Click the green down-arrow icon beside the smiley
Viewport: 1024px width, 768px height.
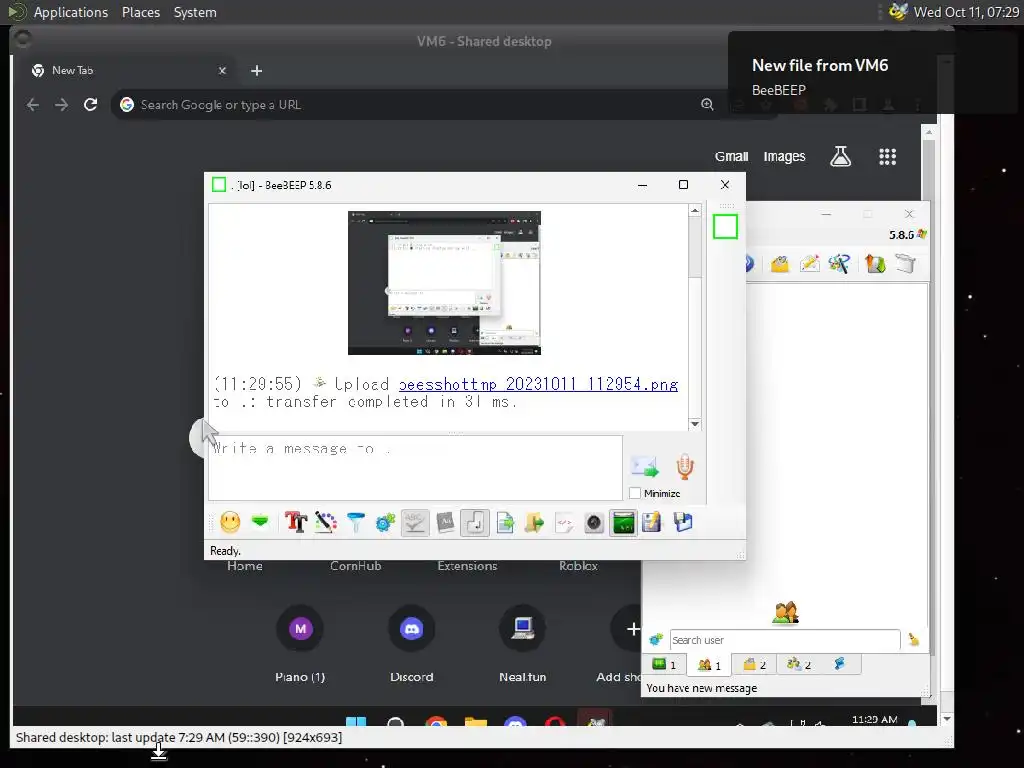click(x=260, y=522)
